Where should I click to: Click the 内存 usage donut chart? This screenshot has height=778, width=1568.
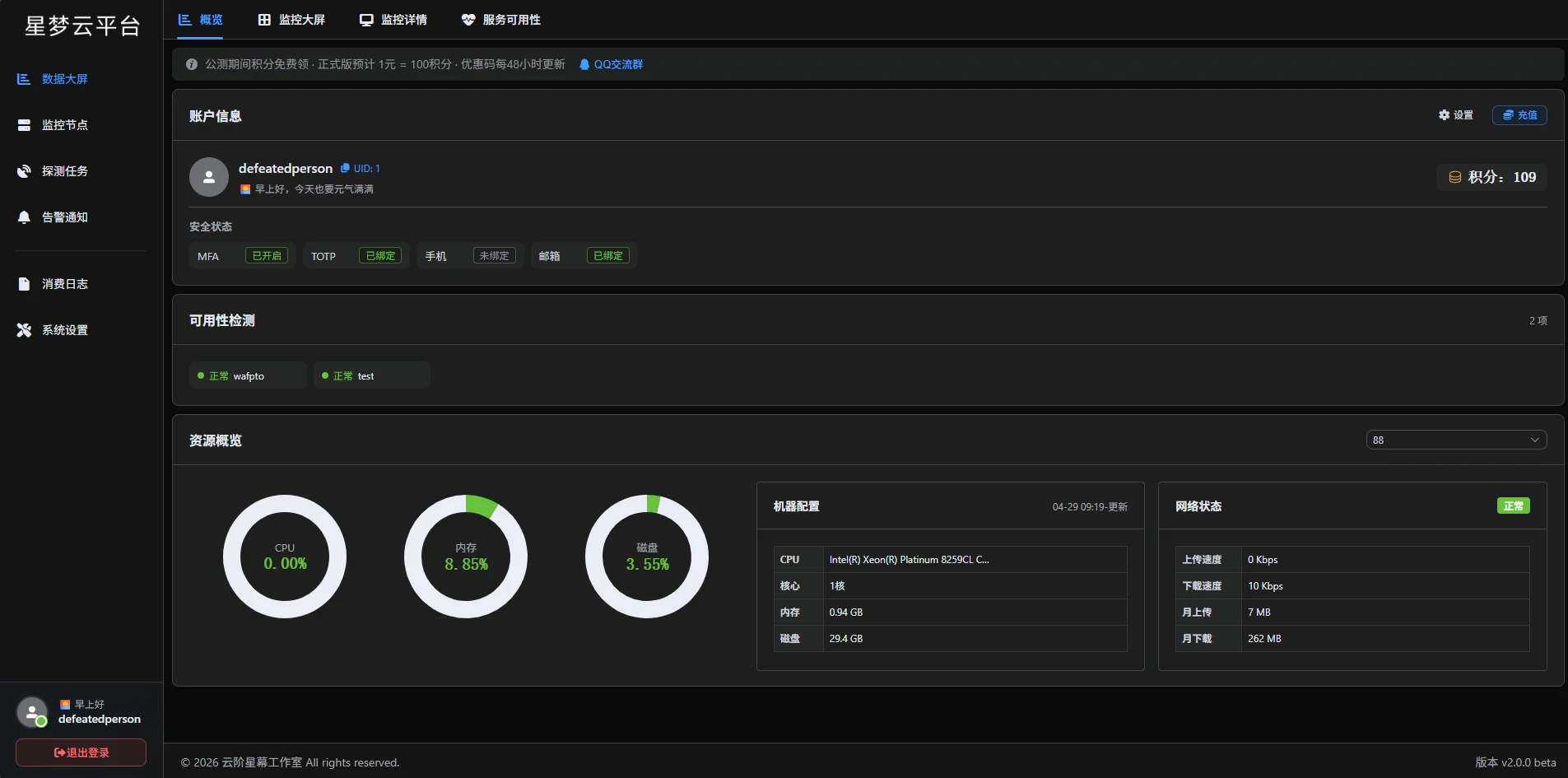[466, 557]
